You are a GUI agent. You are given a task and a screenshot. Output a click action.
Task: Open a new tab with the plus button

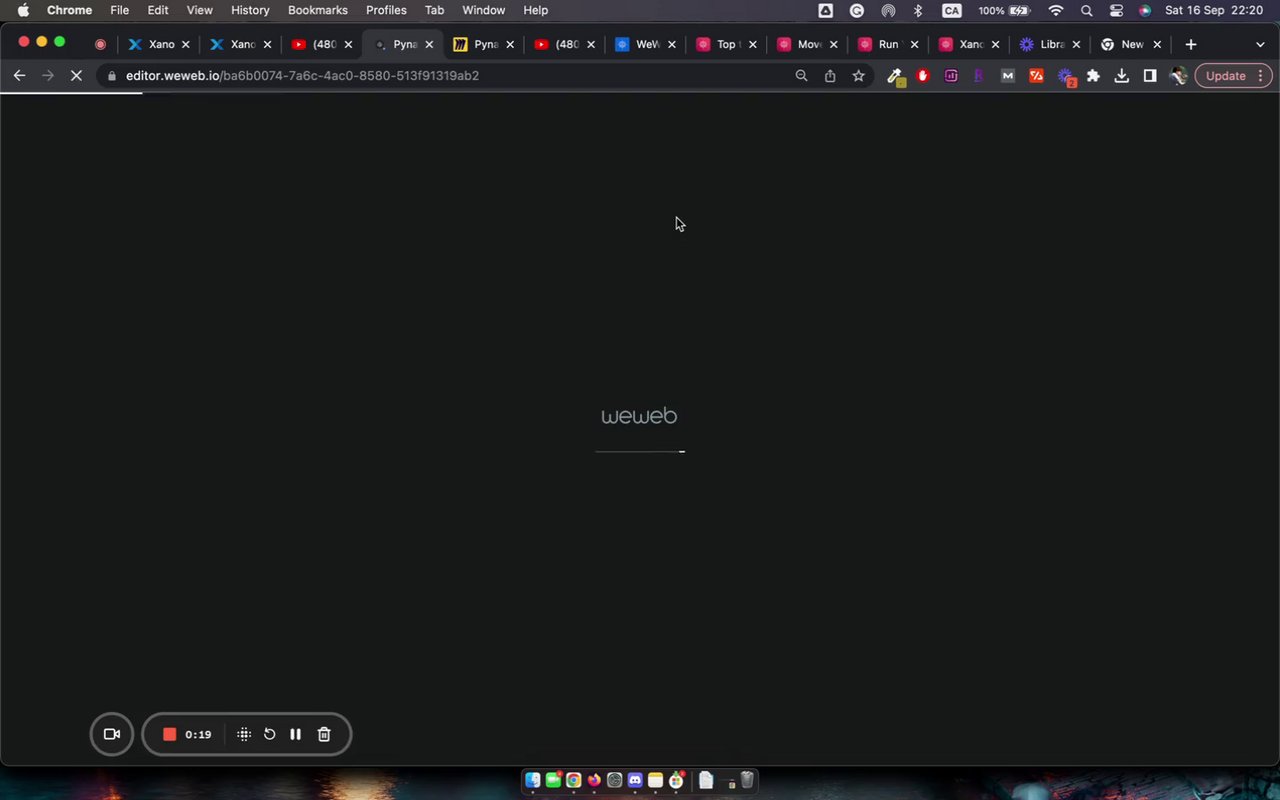(x=1190, y=44)
